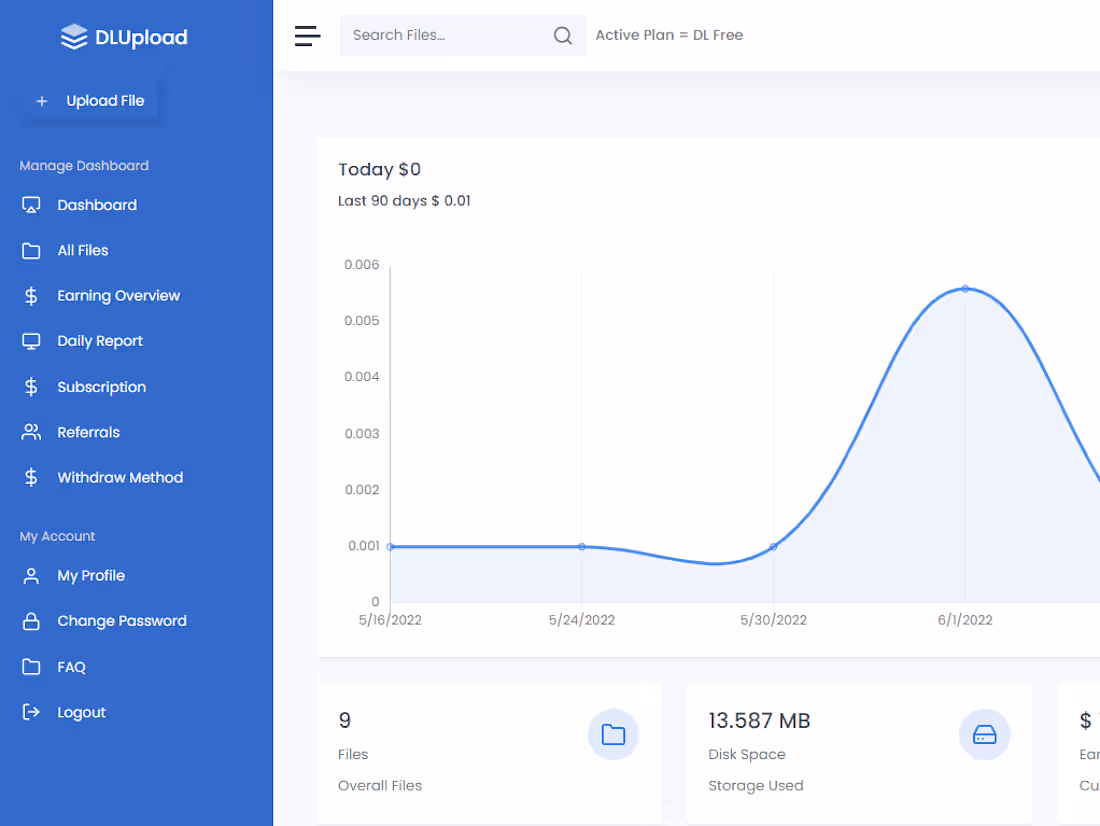Click the Change Password lock icon
This screenshot has width=1100, height=826.
pyautogui.click(x=31, y=620)
